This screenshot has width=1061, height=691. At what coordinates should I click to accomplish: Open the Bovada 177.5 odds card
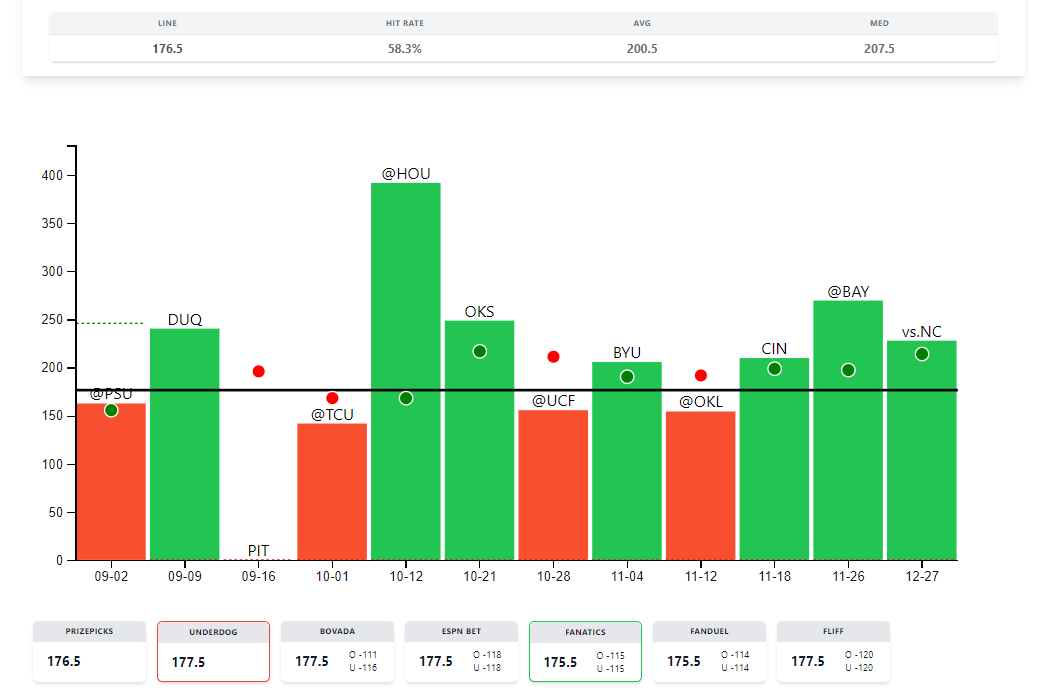337,651
